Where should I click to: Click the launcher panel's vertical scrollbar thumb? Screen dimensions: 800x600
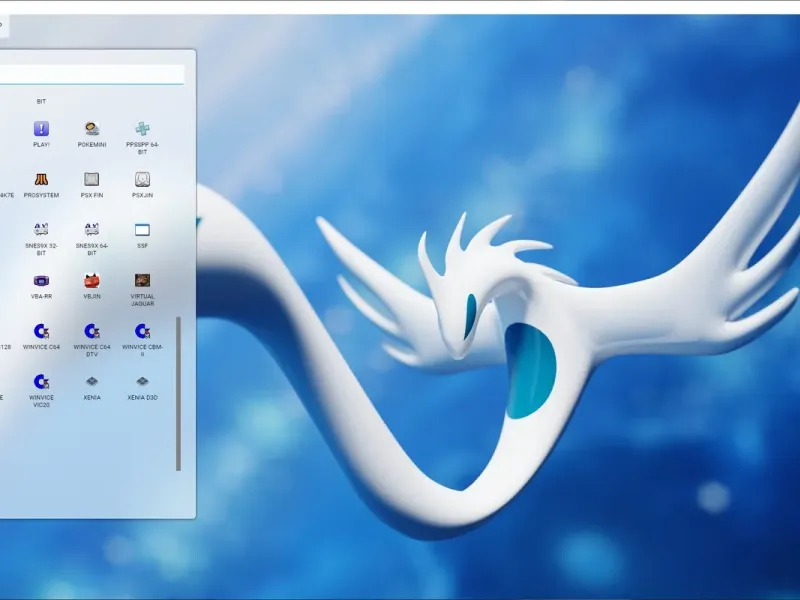179,393
